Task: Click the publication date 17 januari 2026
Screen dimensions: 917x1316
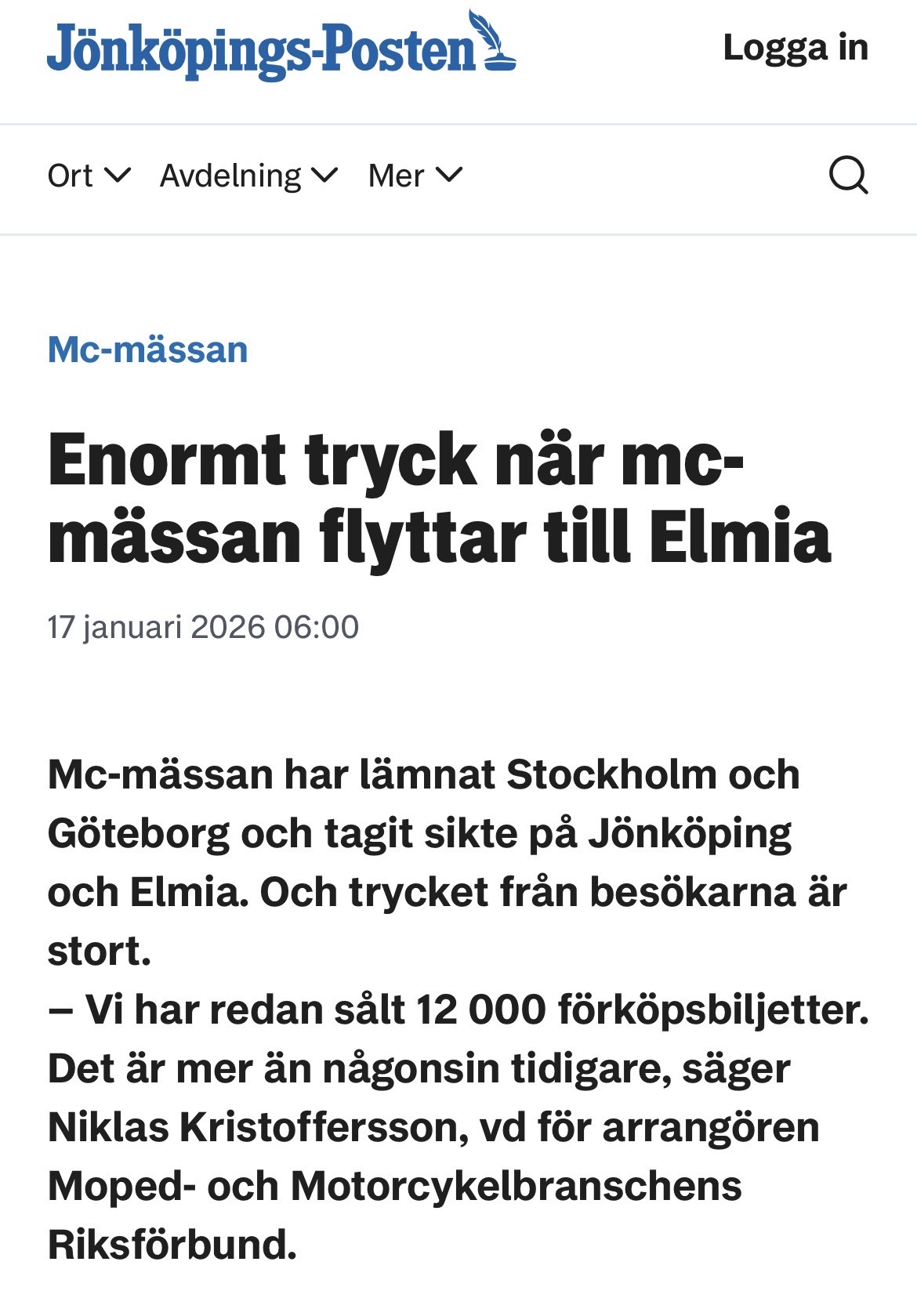Action: (202, 626)
